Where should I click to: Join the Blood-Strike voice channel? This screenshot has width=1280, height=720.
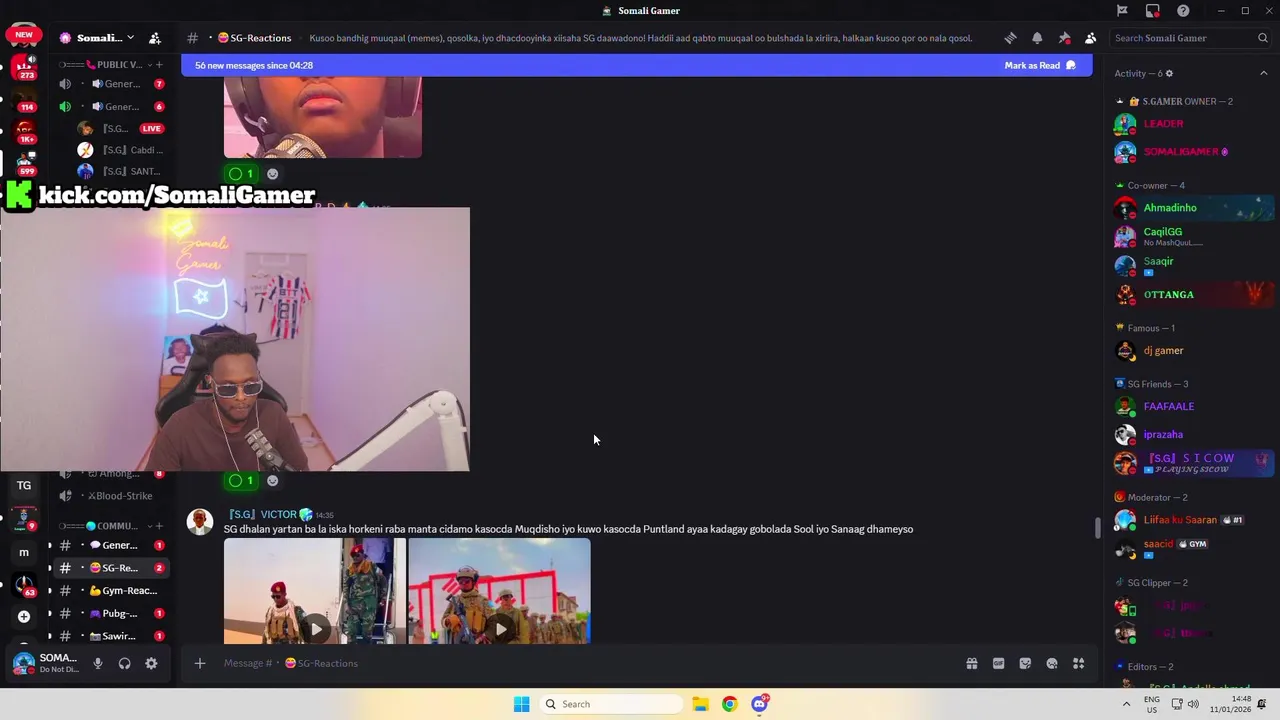pos(112,496)
